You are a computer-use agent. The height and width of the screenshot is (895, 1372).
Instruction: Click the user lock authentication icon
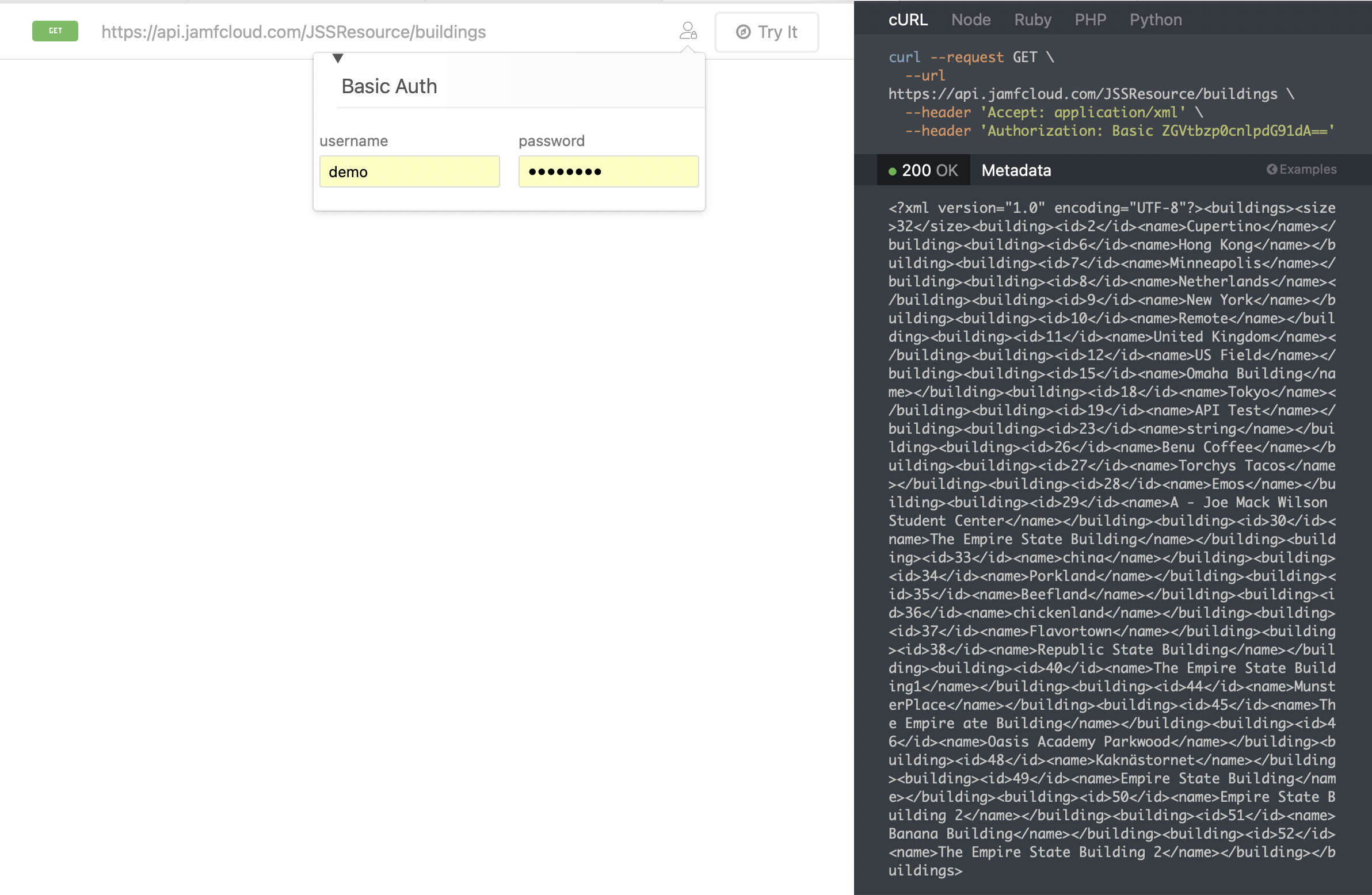click(688, 30)
